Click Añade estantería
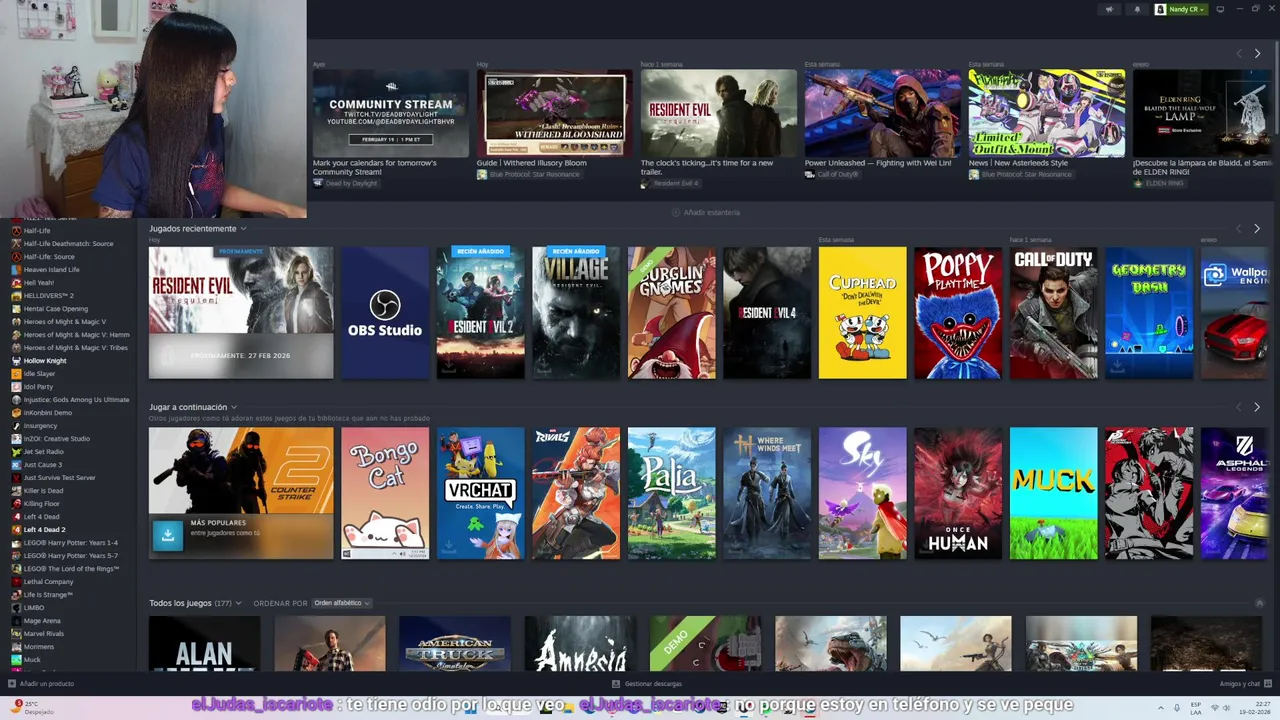Viewport: 1280px width, 720px height. coord(706,213)
